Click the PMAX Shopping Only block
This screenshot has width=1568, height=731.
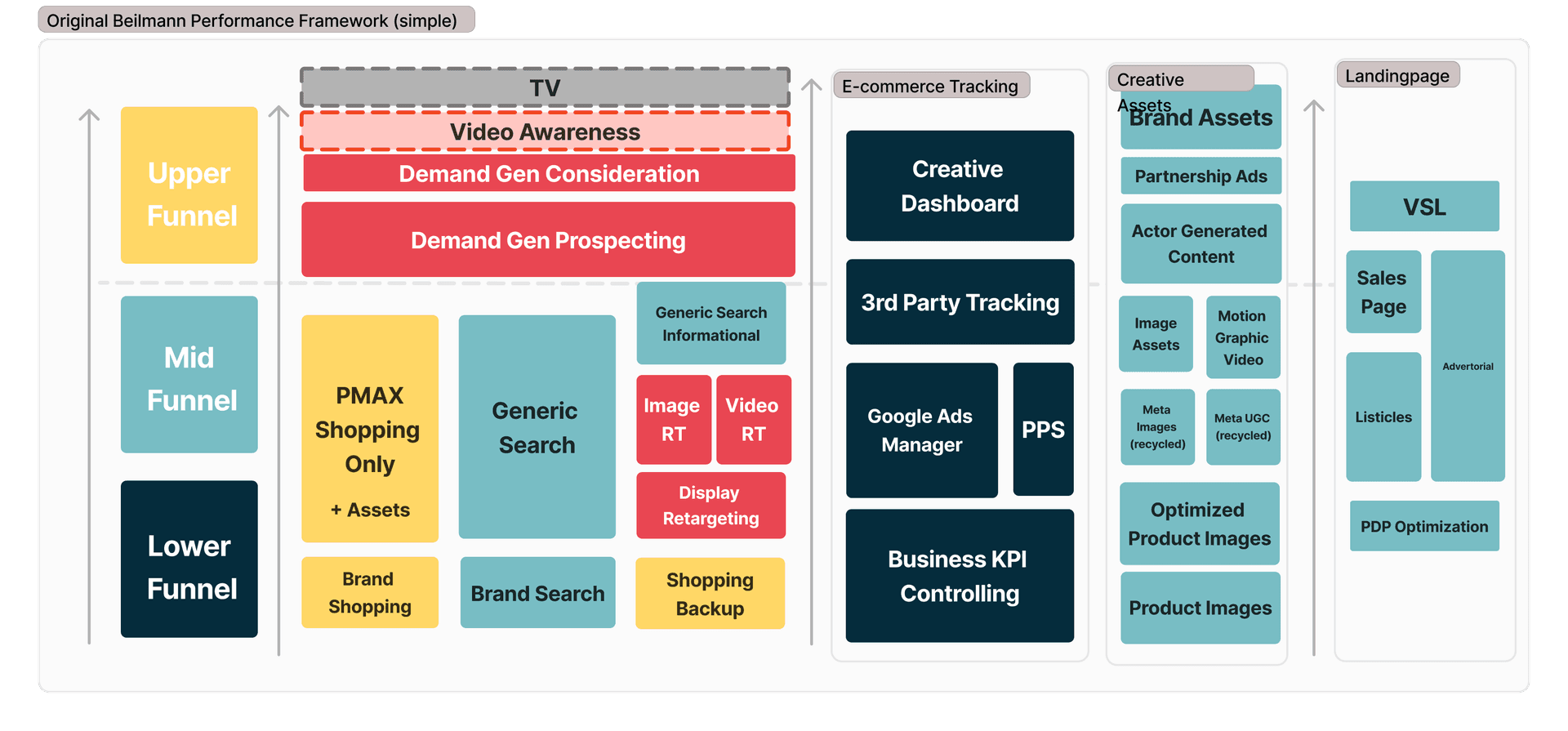370,429
